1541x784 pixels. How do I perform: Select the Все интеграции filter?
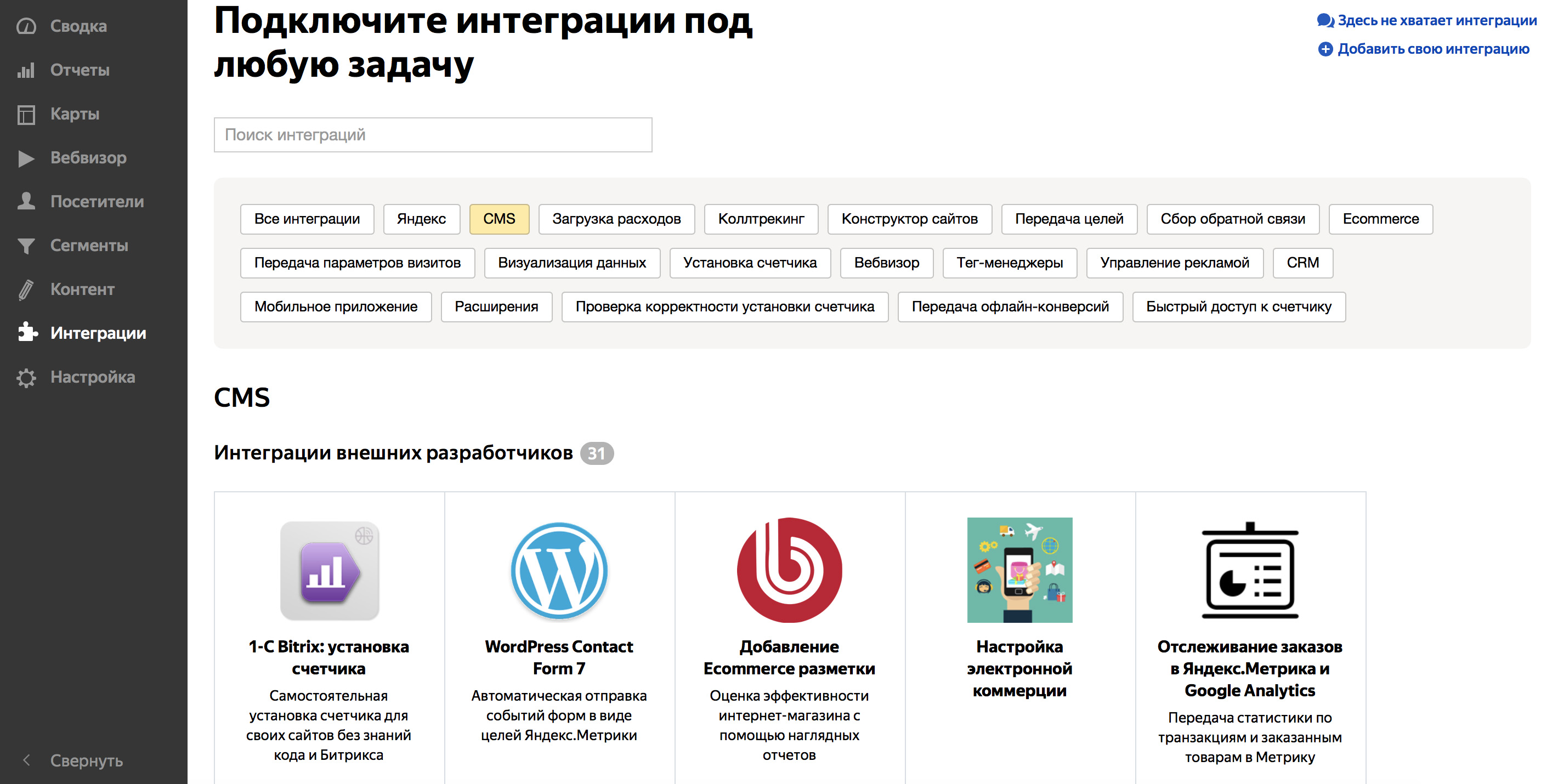pos(307,219)
